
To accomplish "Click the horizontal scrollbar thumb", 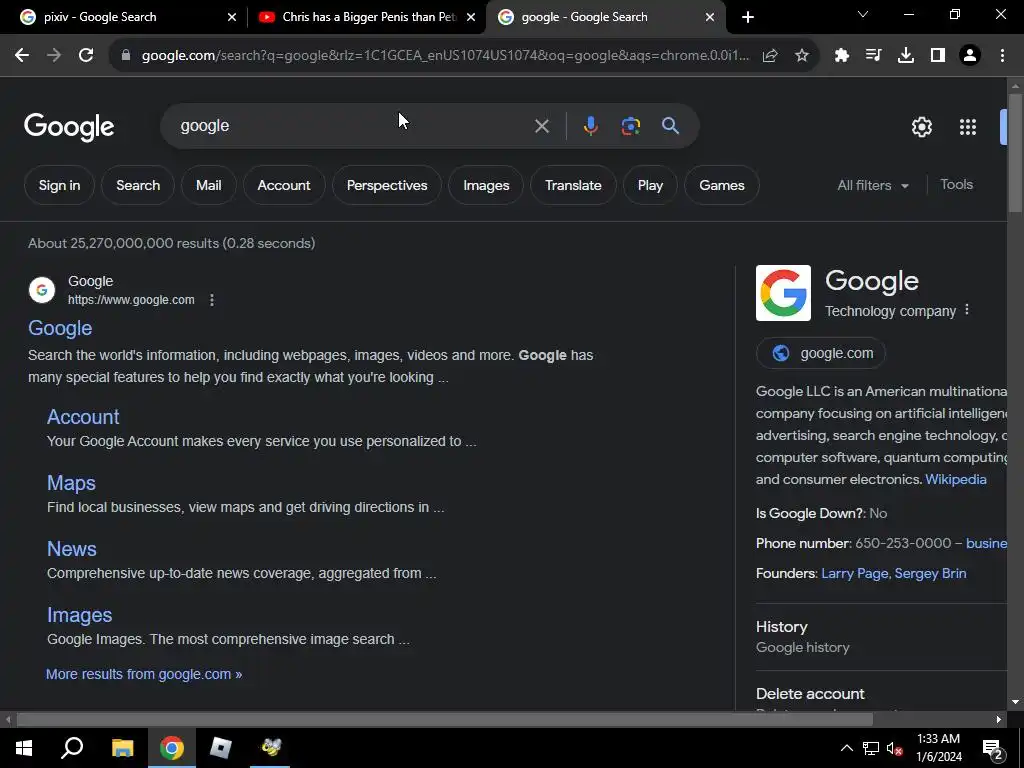I will pyautogui.click(x=444, y=720).
